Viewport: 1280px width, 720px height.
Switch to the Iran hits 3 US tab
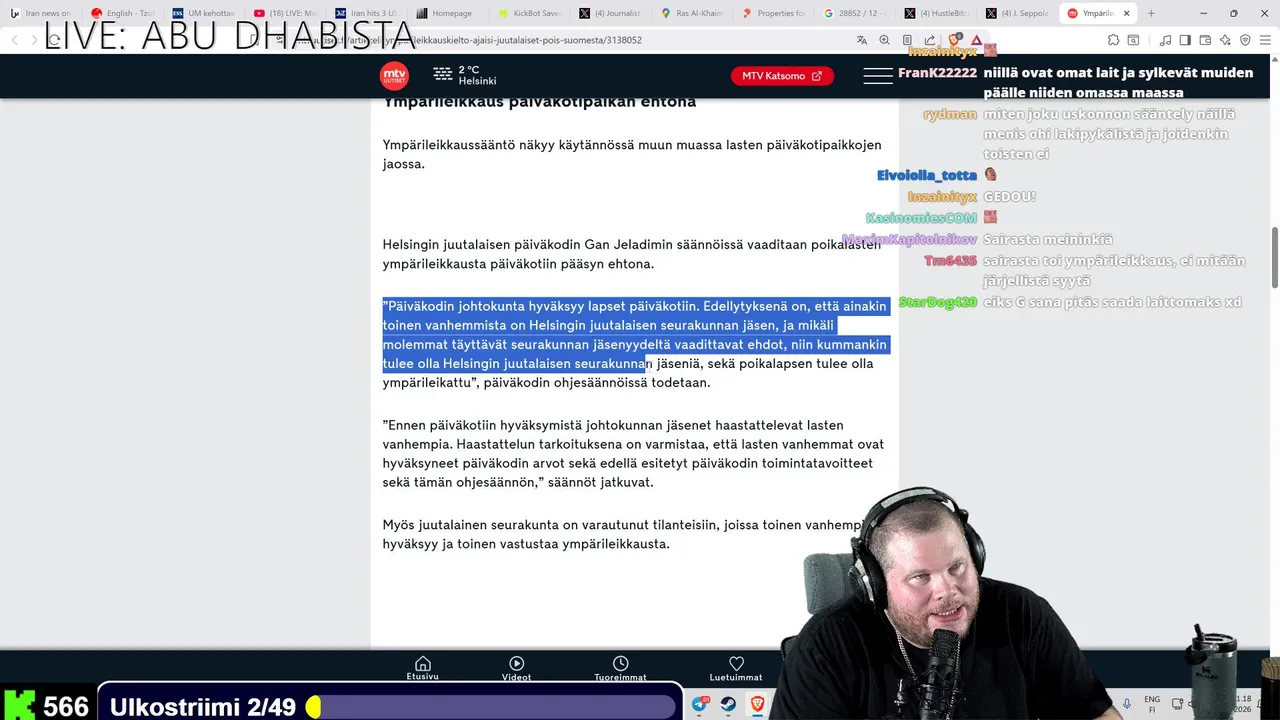[368, 13]
